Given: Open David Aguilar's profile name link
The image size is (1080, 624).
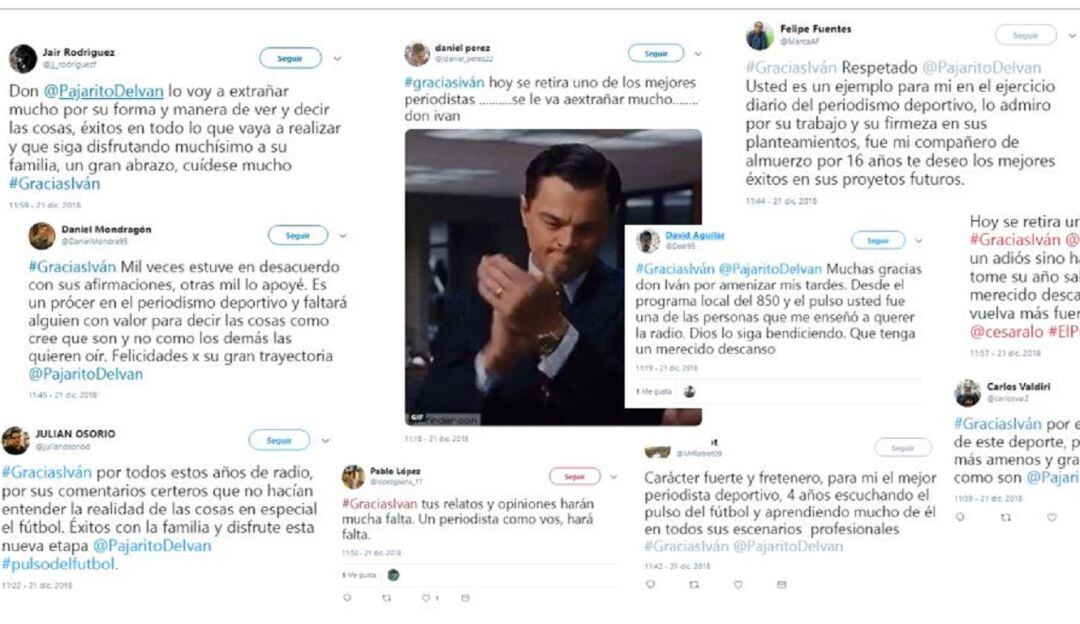Looking at the screenshot, I should point(695,236).
